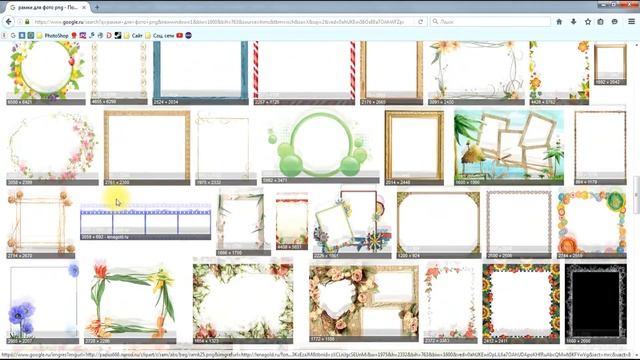The width and height of the screenshot is (640, 360).
Task: Open the red-white candy-striped frame thumbnail
Action: point(304,73)
